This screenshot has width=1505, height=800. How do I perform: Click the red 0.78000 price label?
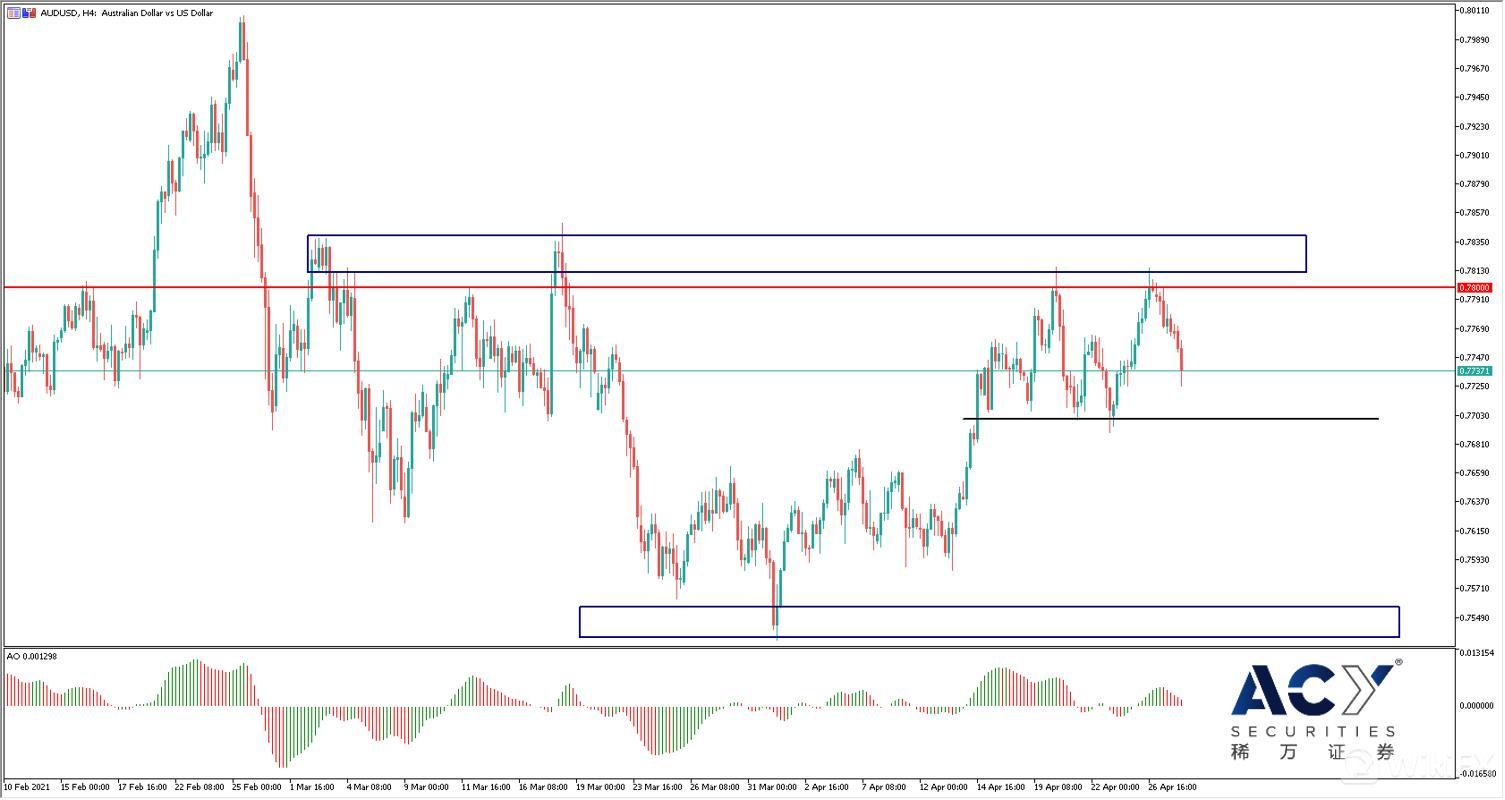[1475, 288]
